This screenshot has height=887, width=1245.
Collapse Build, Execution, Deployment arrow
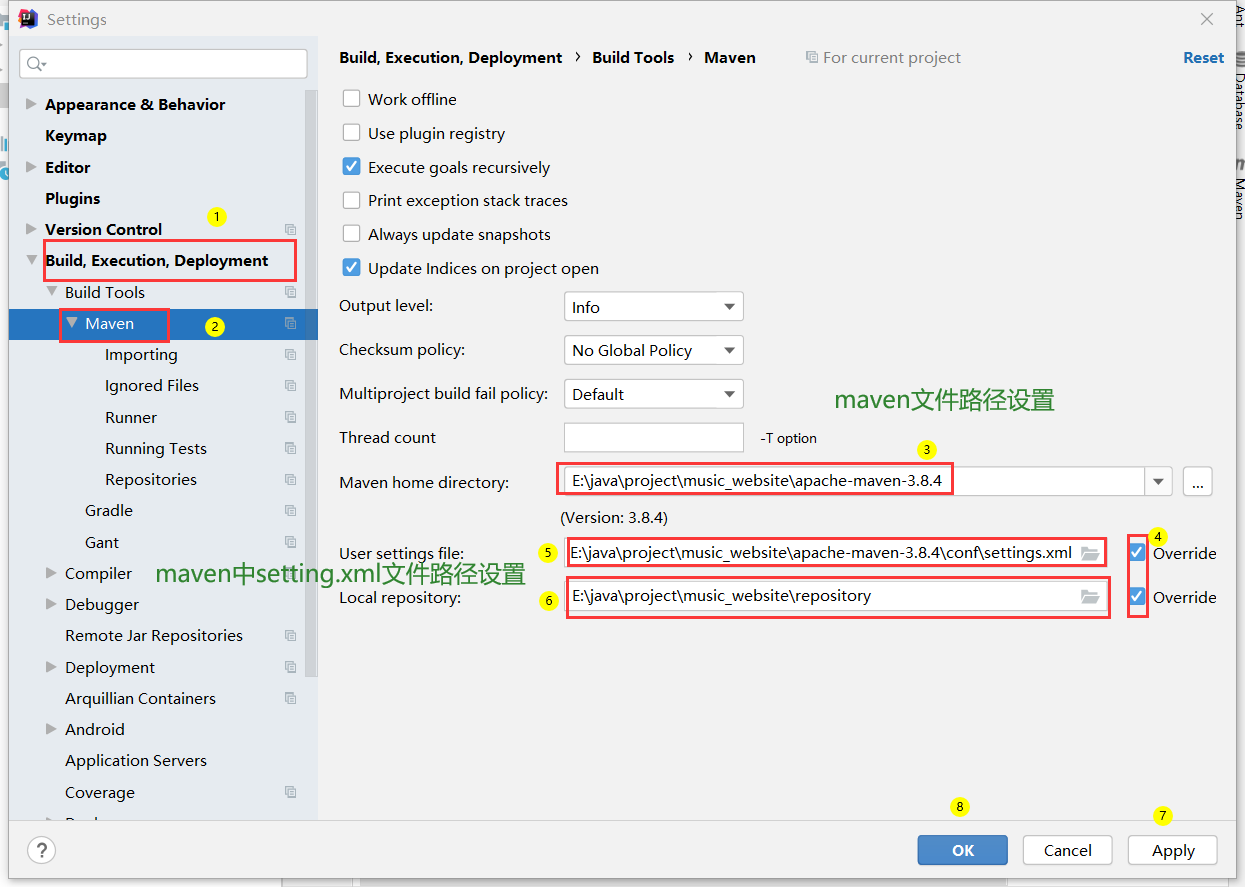pyautogui.click(x=31, y=260)
